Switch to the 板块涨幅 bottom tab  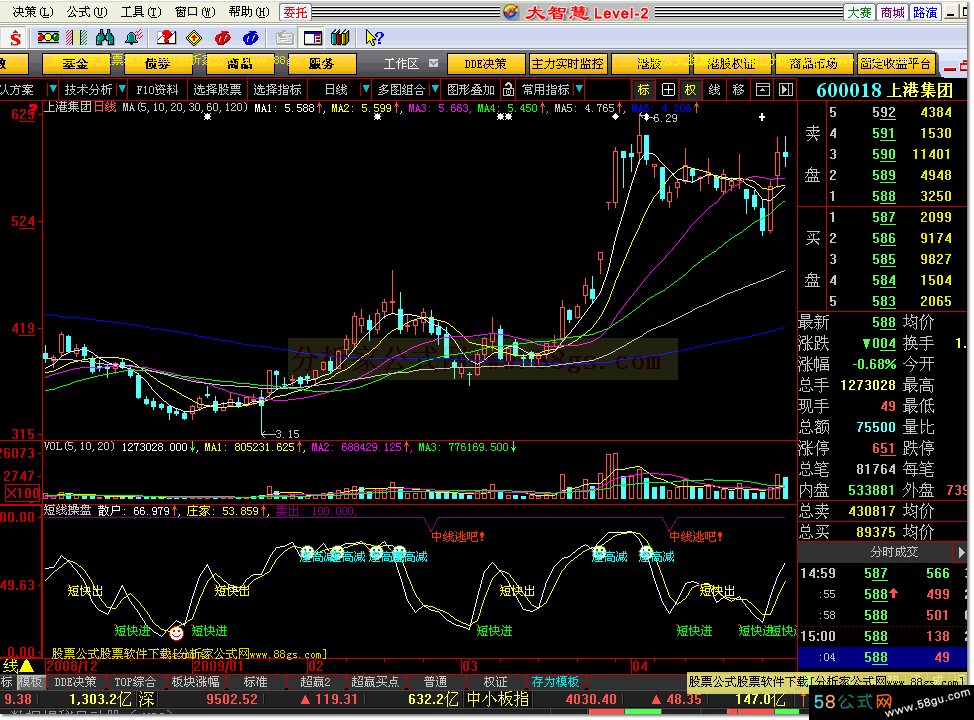(x=195, y=682)
